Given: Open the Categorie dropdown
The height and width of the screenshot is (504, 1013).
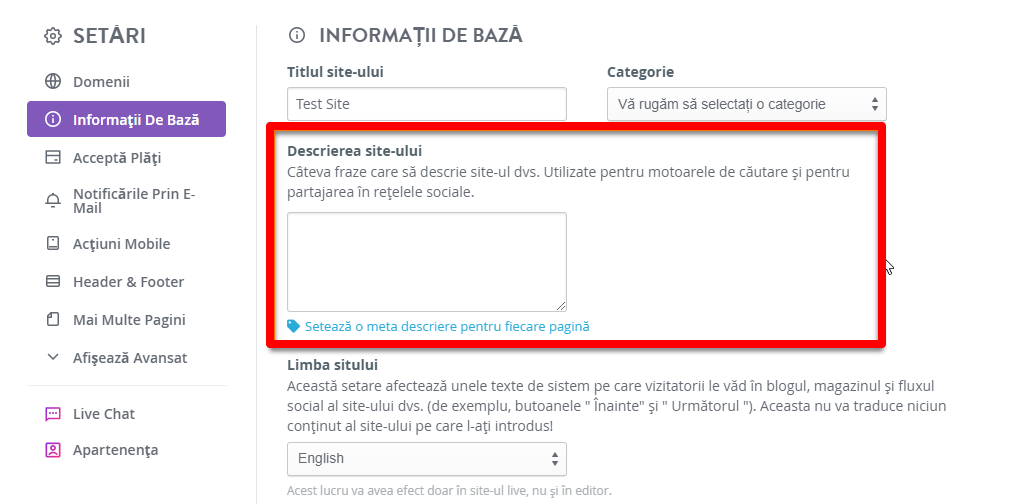Looking at the screenshot, I should (x=747, y=104).
